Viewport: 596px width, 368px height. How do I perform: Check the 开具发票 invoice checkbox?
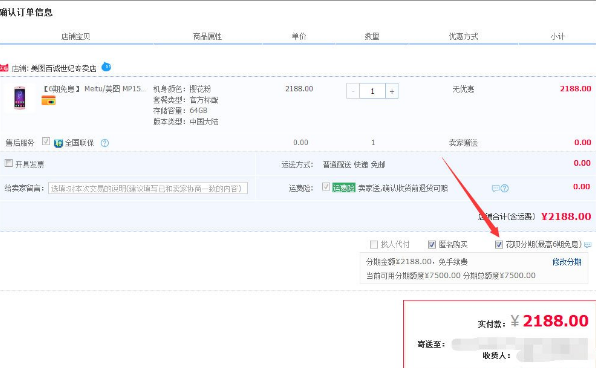(8, 163)
